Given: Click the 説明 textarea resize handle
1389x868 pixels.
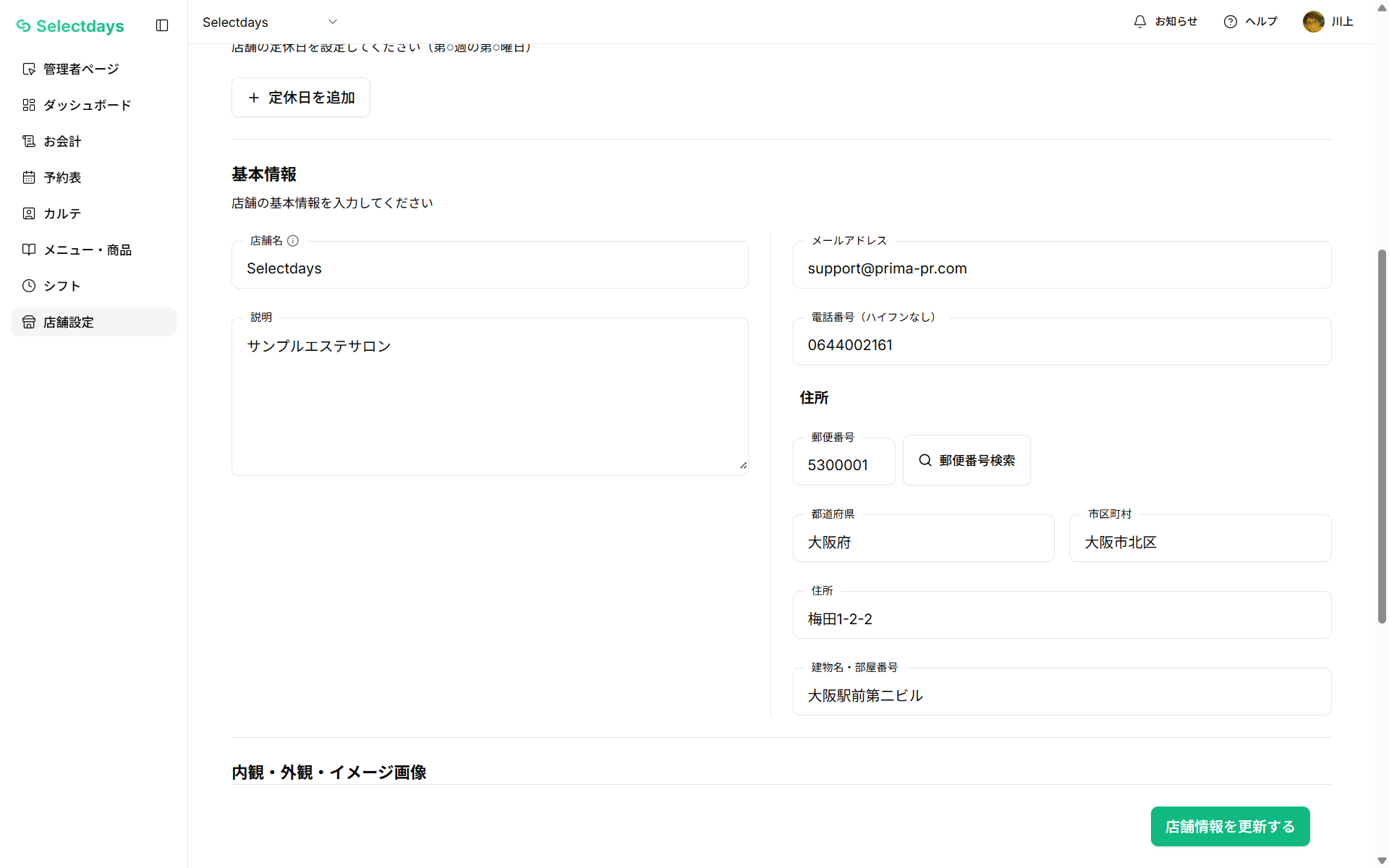Looking at the screenshot, I should click(x=743, y=466).
